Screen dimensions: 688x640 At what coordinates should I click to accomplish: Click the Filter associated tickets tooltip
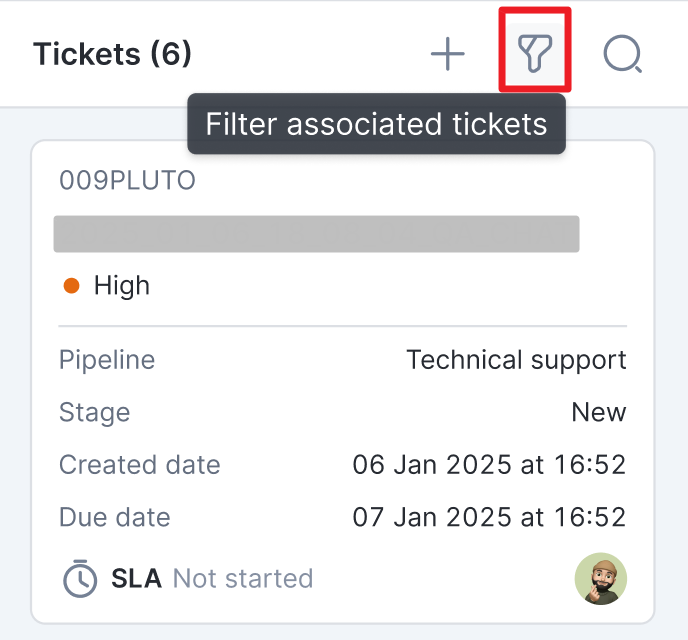click(x=376, y=124)
